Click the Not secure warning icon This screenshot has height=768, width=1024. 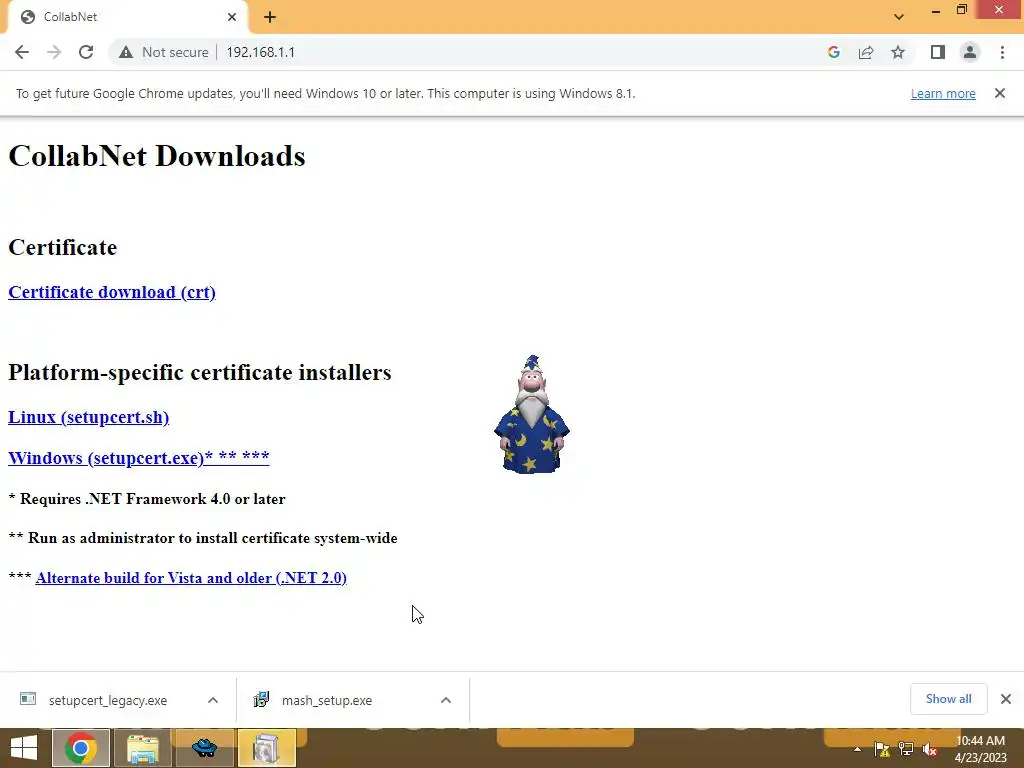point(125,52)
